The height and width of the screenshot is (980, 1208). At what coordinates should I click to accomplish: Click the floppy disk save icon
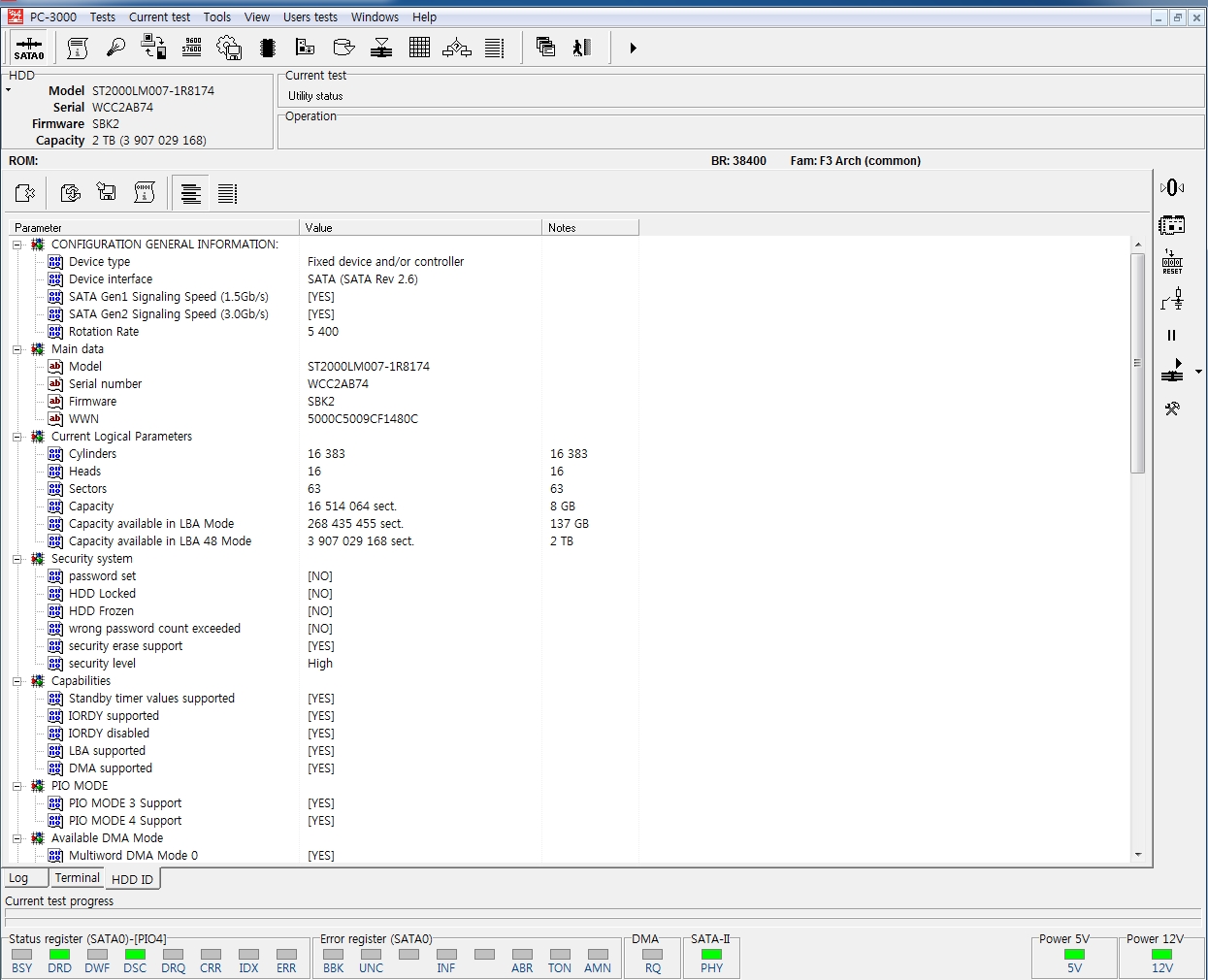[107, 193]
